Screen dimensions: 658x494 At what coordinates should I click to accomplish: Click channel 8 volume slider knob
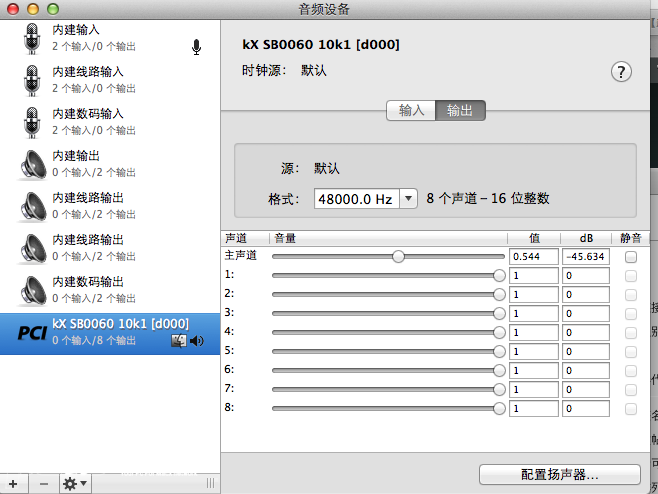click(499, 408)
